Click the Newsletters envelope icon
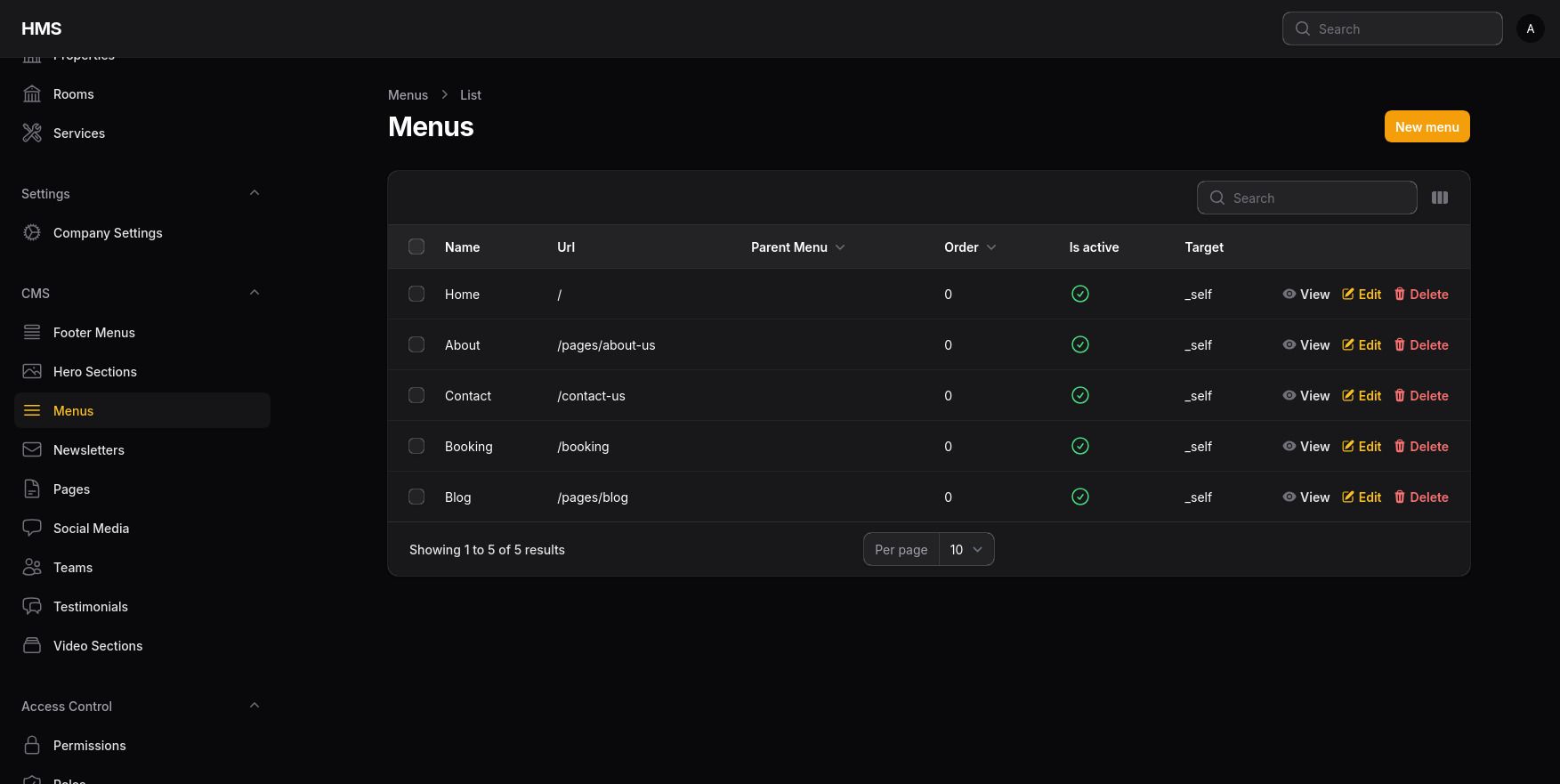 (x=32, y=450)
